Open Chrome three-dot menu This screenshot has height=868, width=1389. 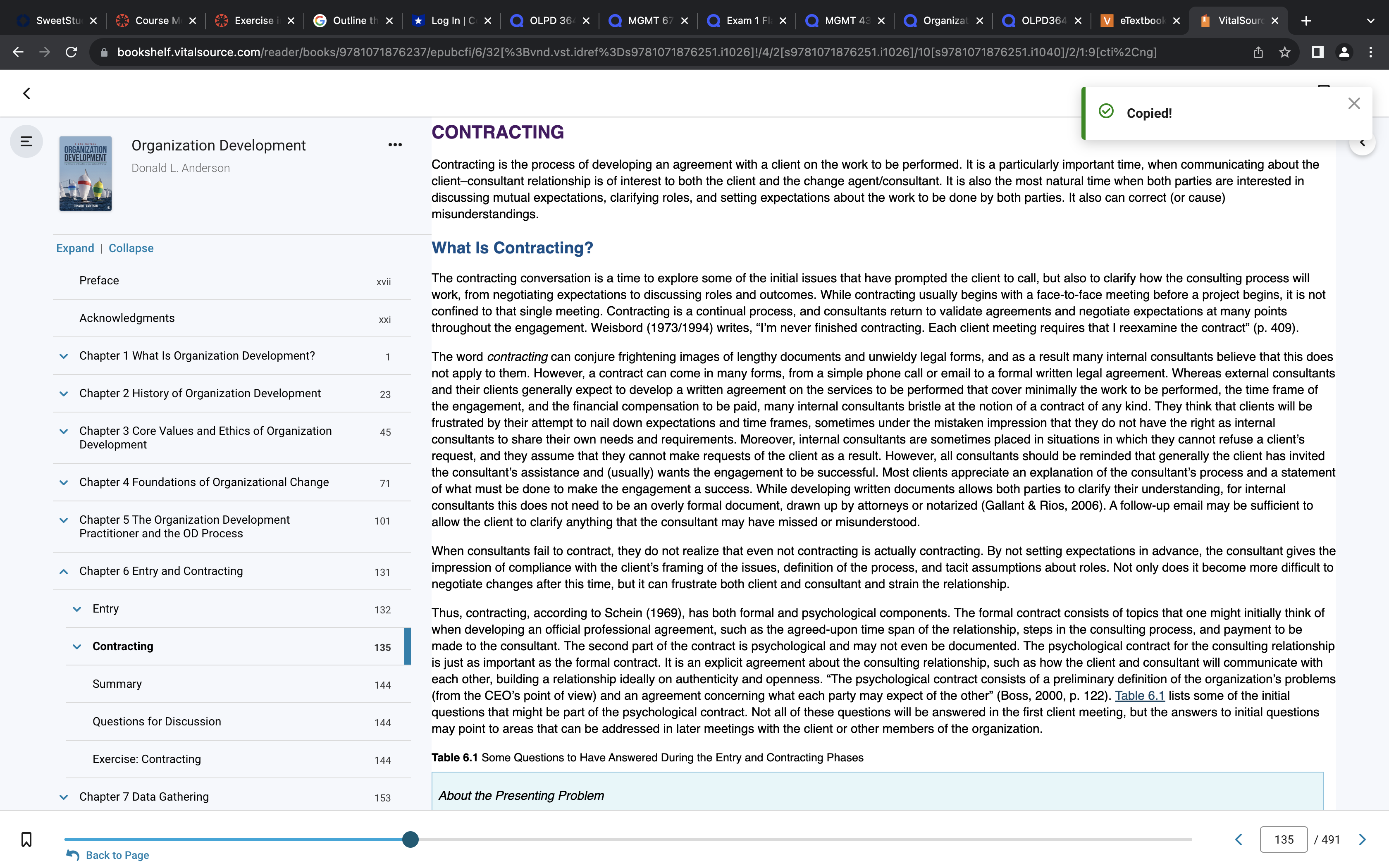1371,52
